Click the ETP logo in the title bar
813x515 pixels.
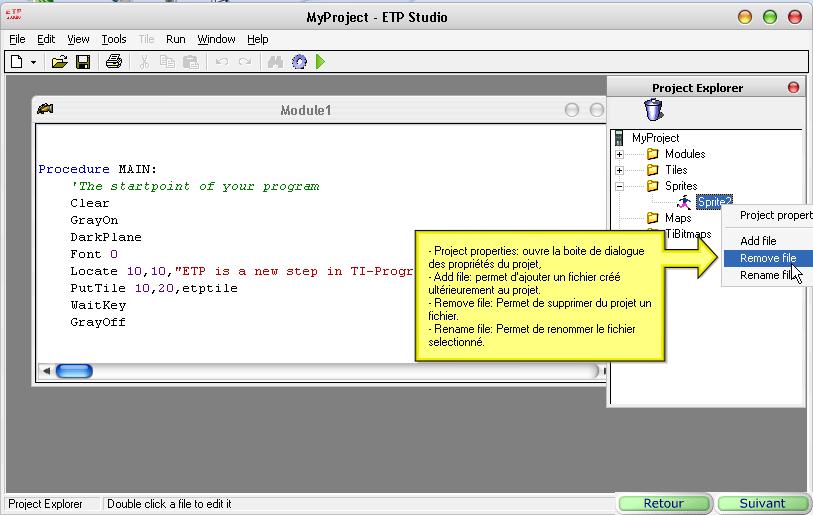tap(14, 14)
